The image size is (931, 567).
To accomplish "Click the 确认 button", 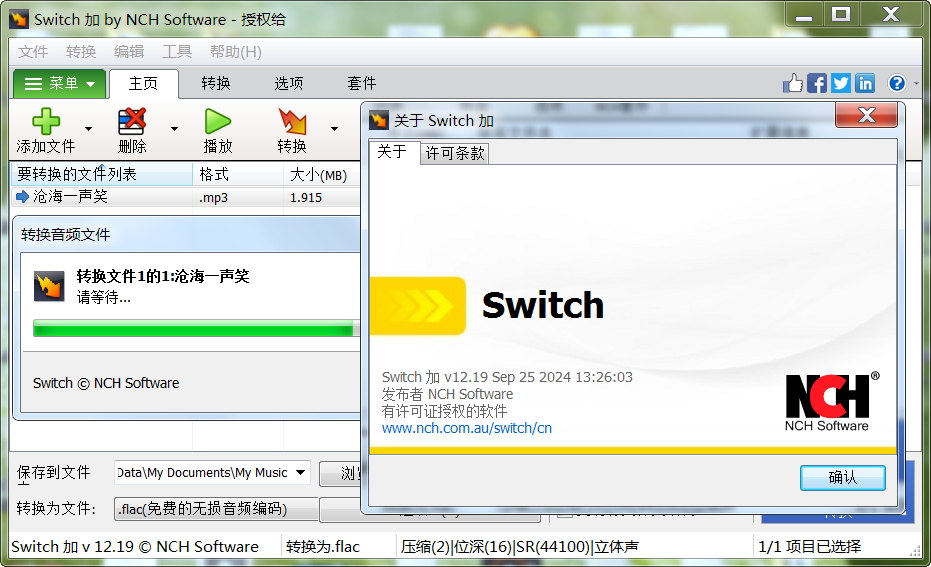I will pos(843,477).
